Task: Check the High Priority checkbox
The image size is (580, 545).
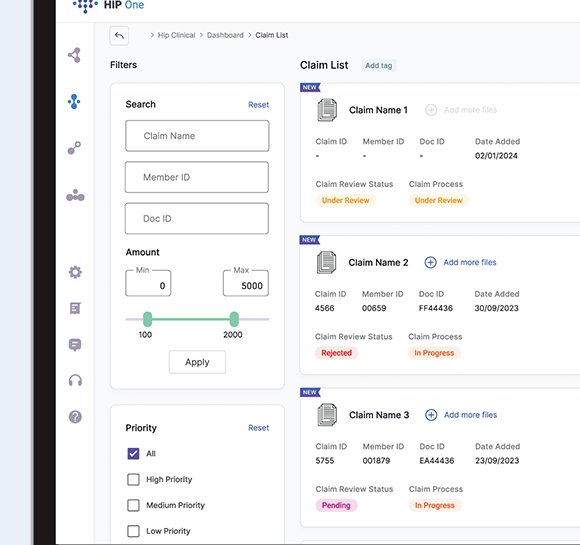Action: pyautogui.click(x=133, y=480)
